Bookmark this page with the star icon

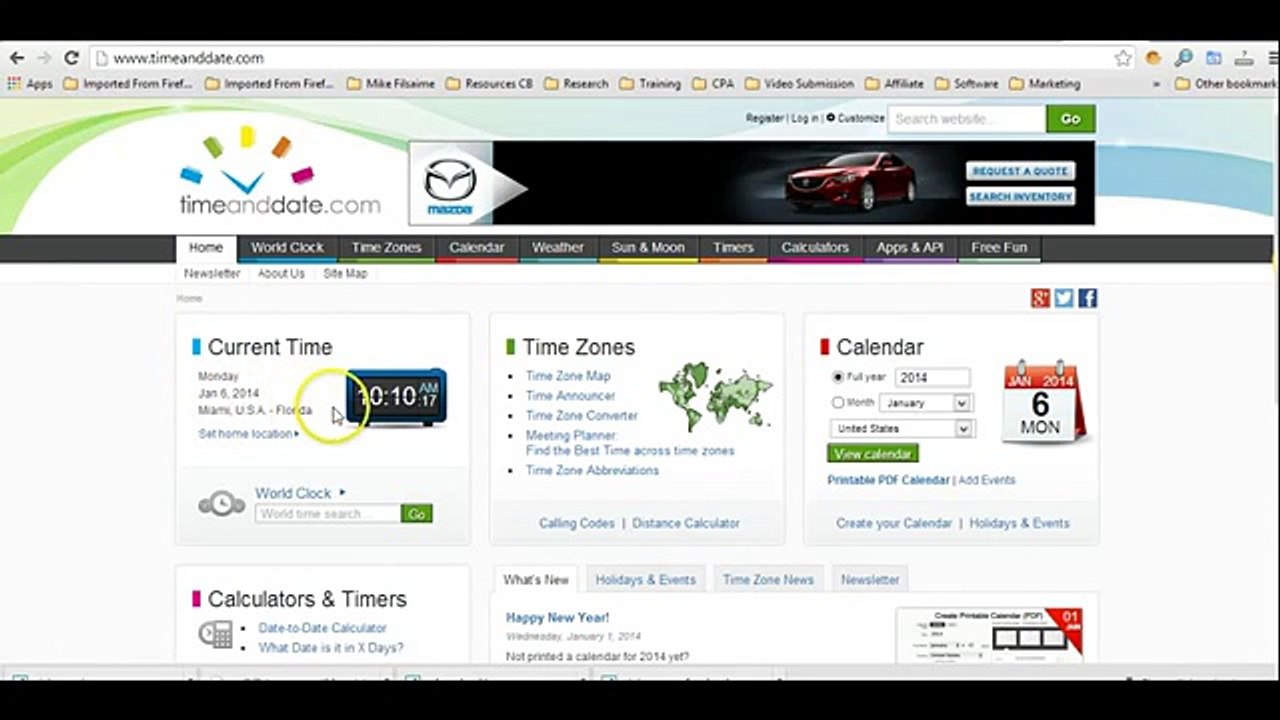coord(1123,58)
